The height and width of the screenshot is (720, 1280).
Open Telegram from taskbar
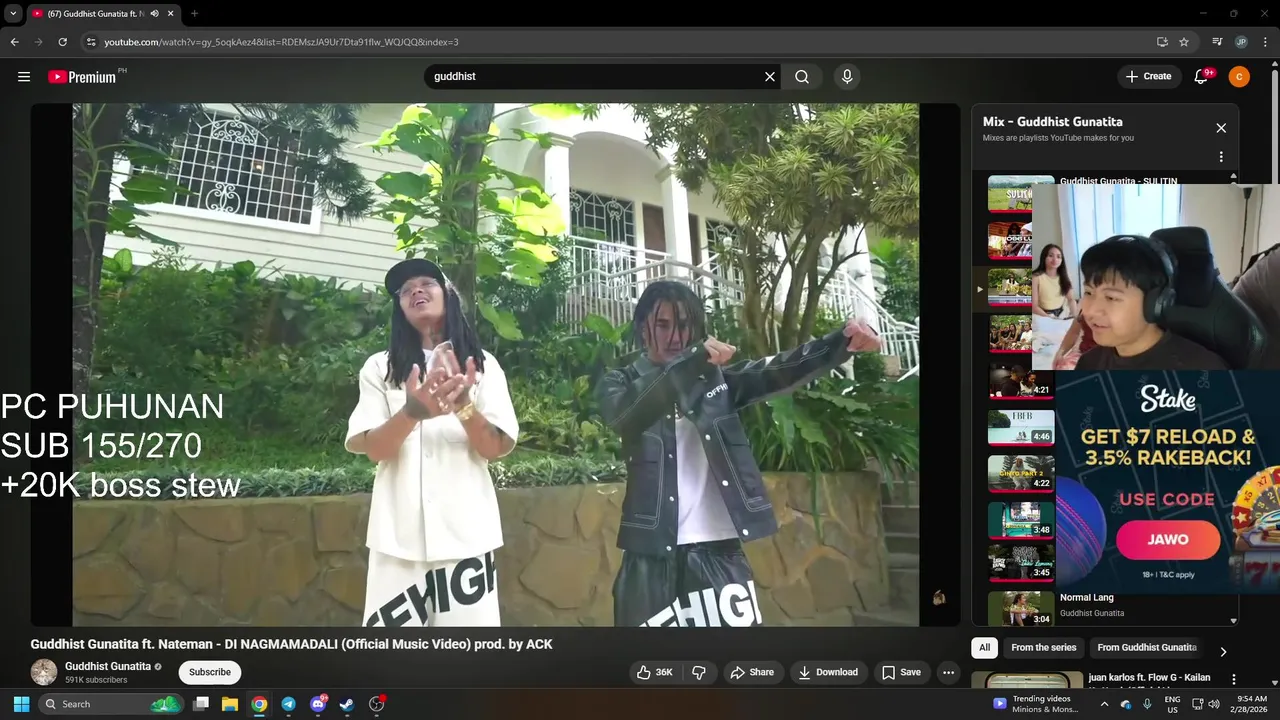click(x=288, y=704)
